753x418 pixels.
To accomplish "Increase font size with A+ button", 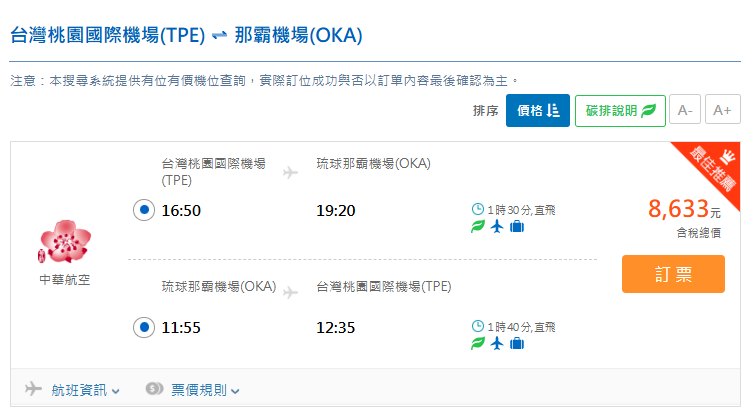I will (x=722, y=111).
